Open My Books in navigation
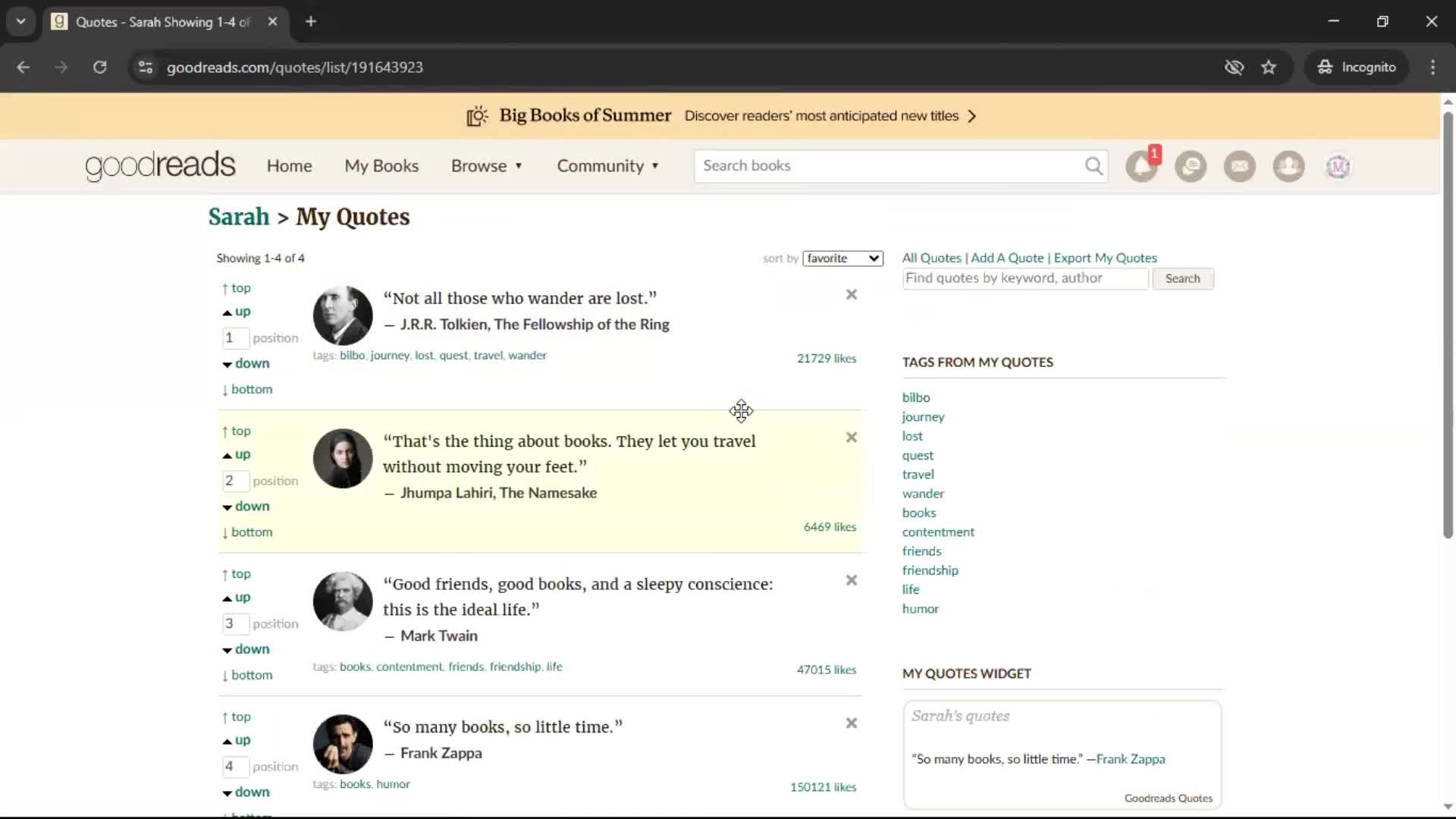 tap(381, 166)
